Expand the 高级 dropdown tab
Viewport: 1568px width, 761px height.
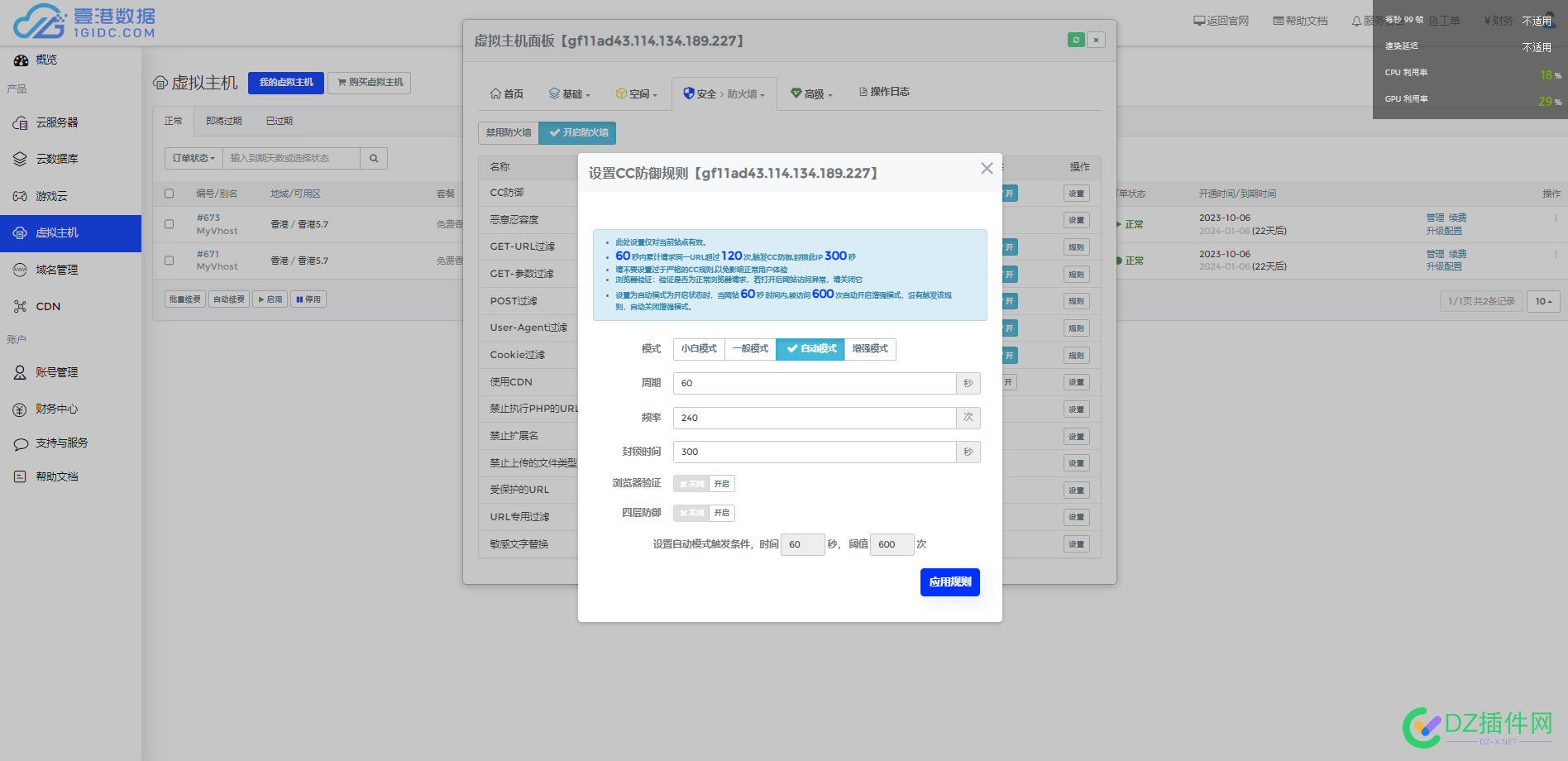pyautogui.click(x=812, y=94)
